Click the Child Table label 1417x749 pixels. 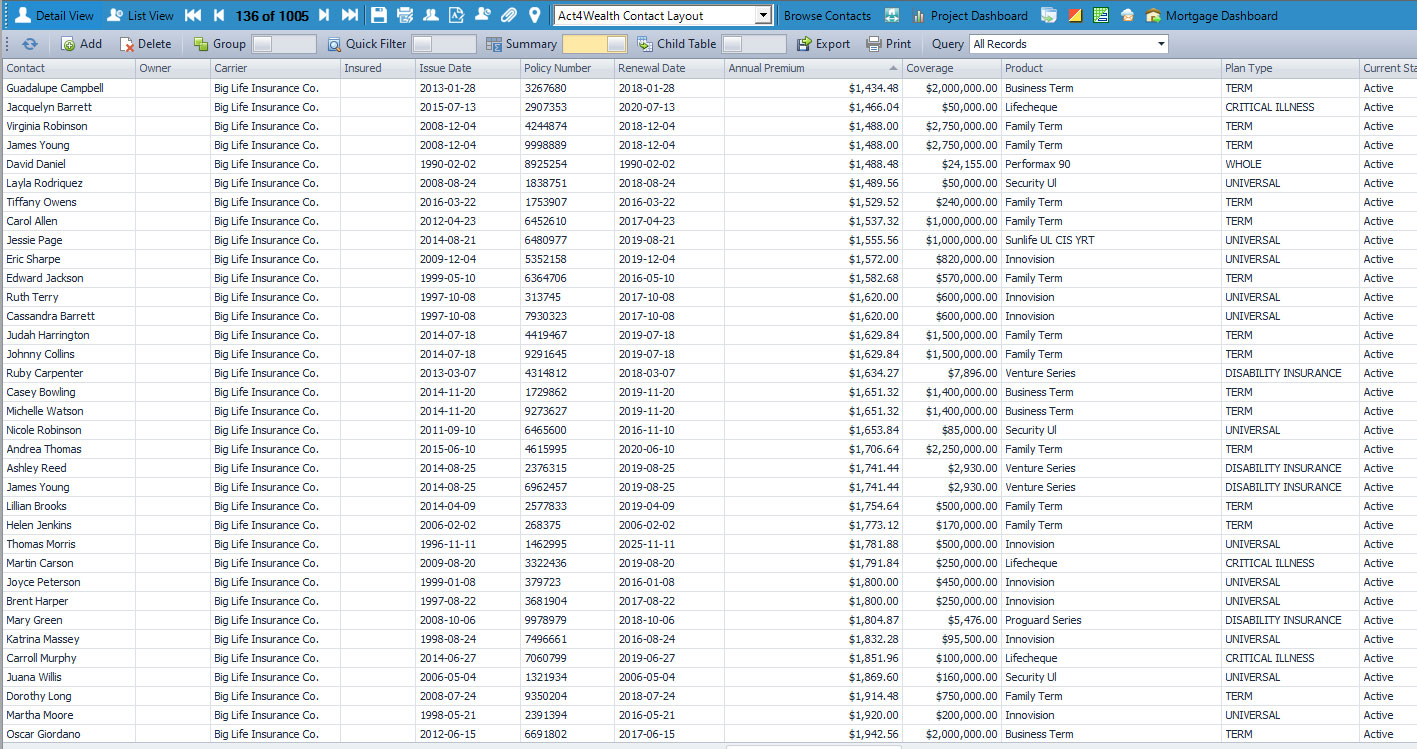[686, 44]
